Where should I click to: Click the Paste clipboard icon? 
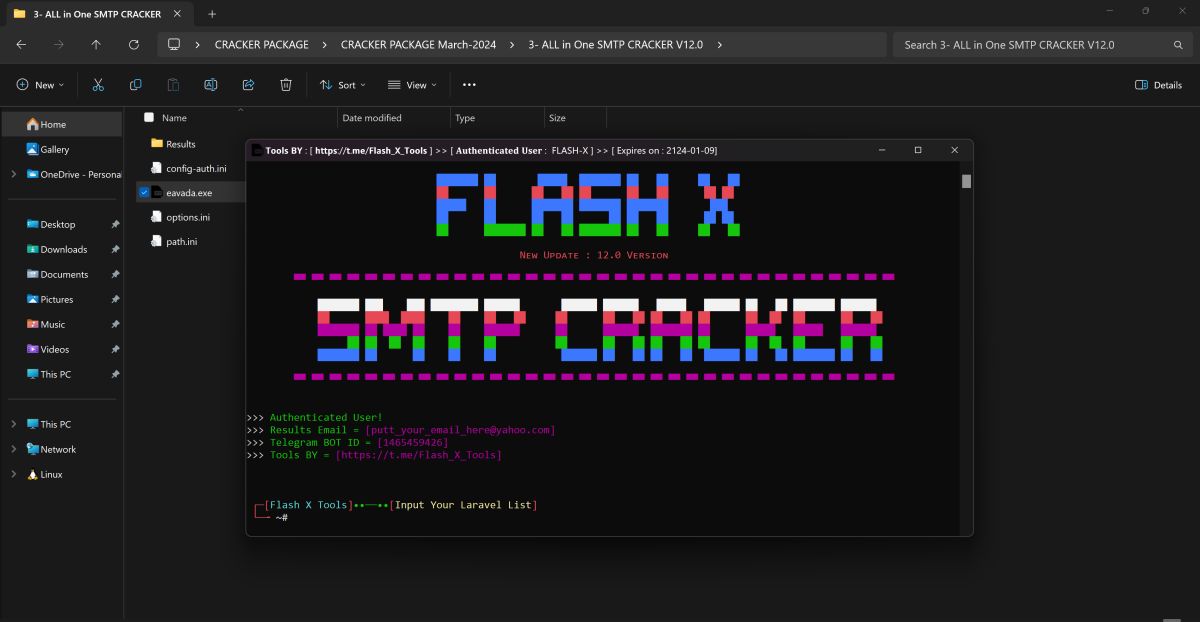coord(173,85)
